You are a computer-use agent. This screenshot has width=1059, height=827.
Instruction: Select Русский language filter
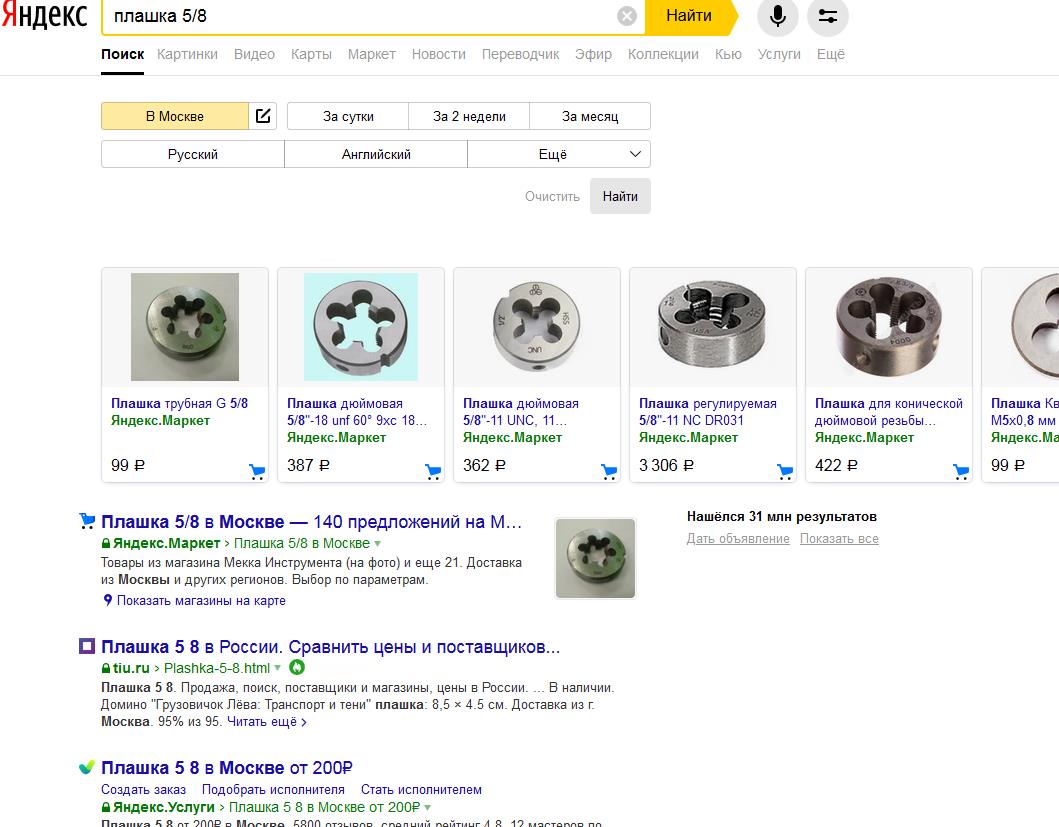point(192,154)
